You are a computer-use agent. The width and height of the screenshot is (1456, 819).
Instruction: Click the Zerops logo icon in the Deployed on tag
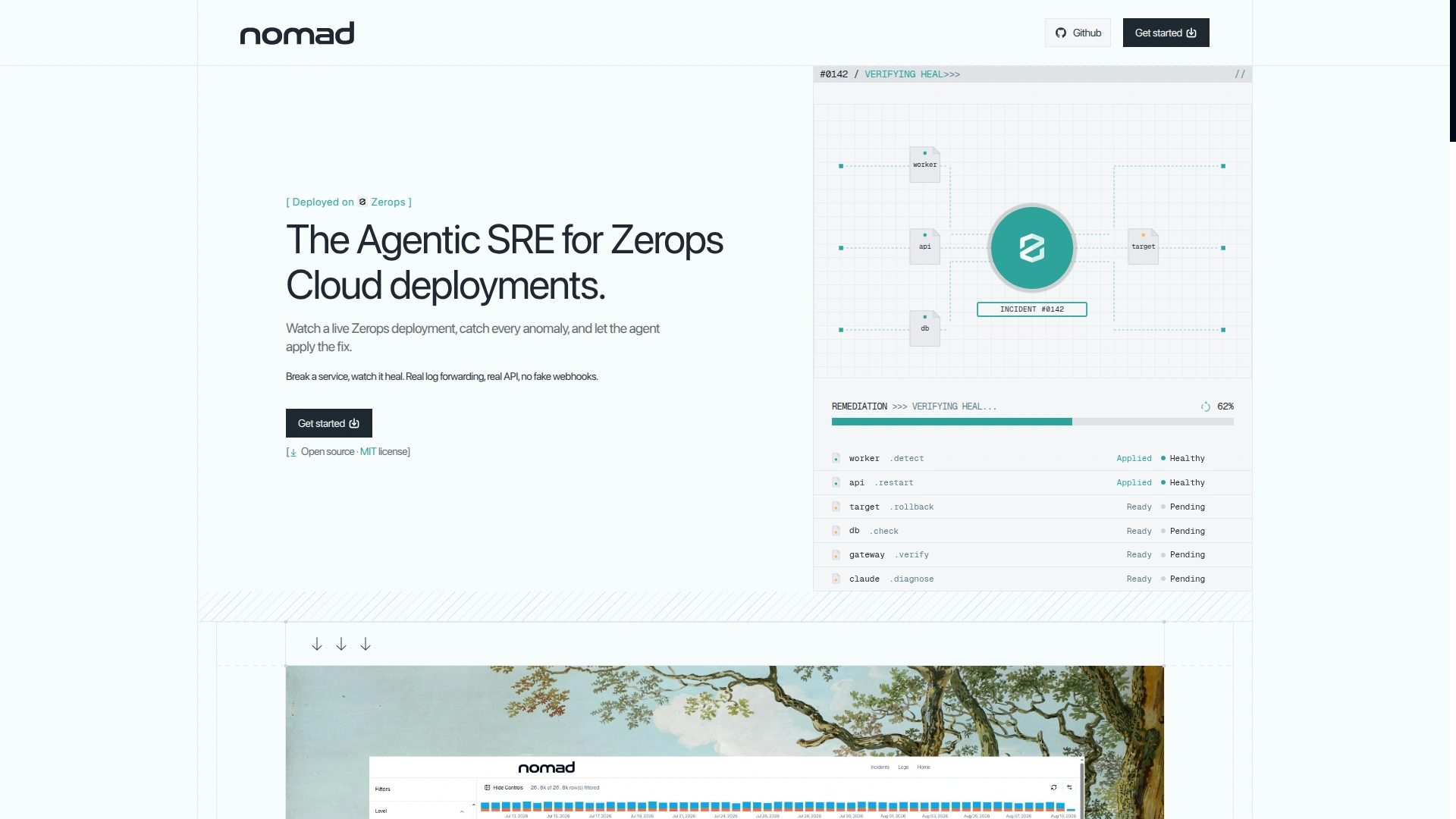(x=362, y=202)
